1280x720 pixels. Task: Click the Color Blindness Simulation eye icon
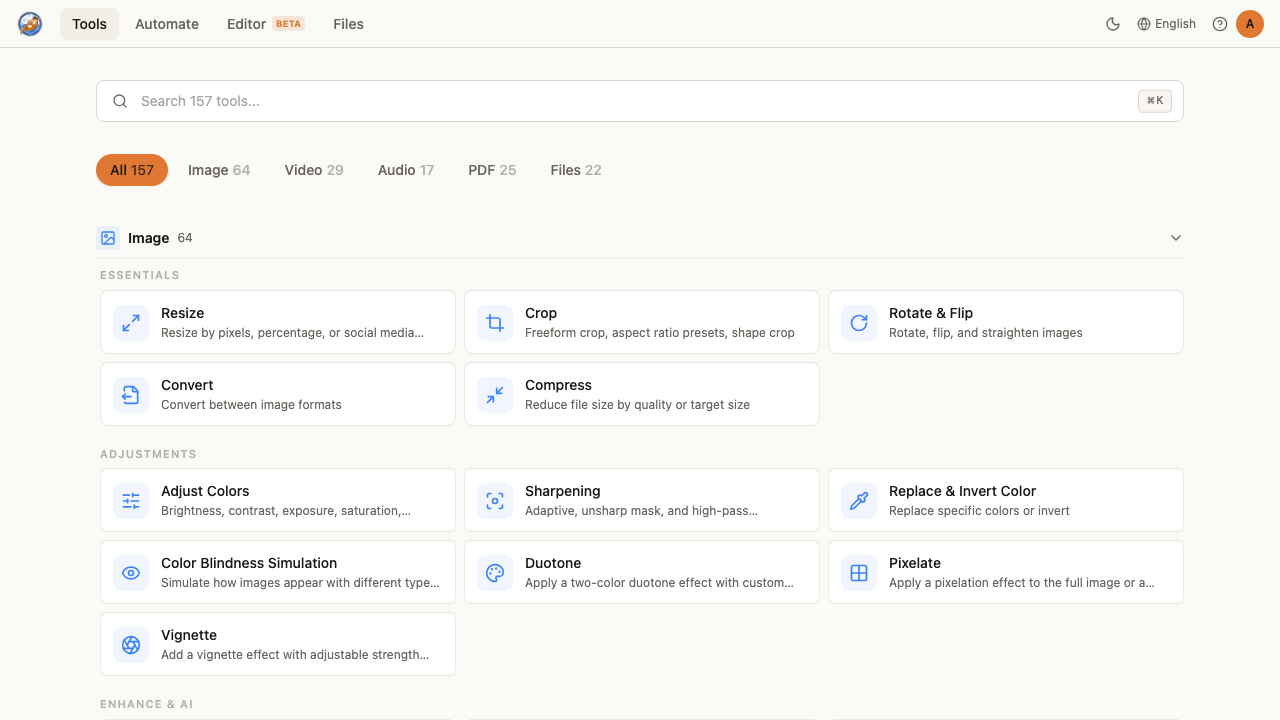131,573
